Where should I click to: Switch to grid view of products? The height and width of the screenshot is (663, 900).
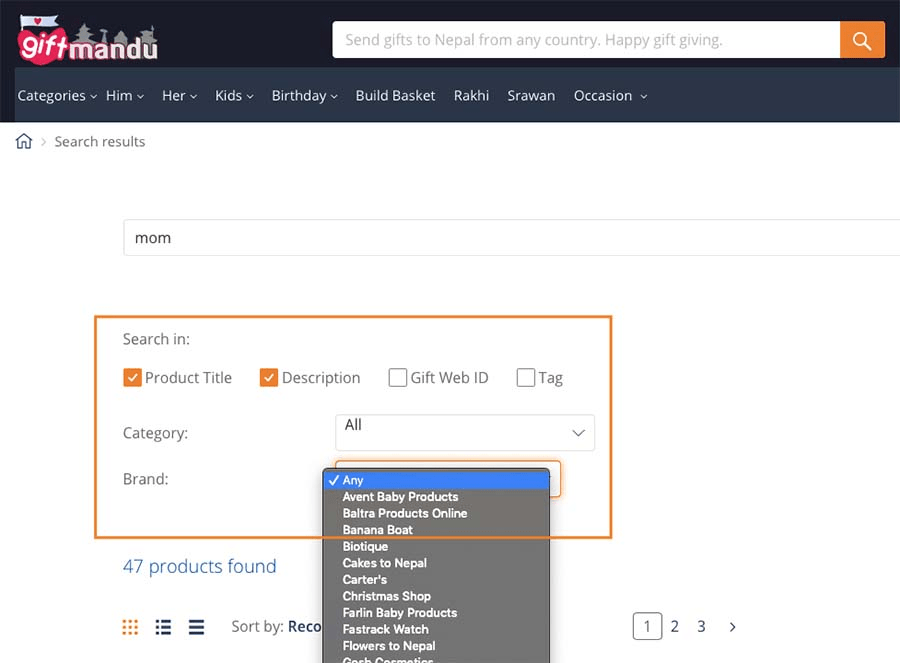pyautogui.click(x=129, y=627)
